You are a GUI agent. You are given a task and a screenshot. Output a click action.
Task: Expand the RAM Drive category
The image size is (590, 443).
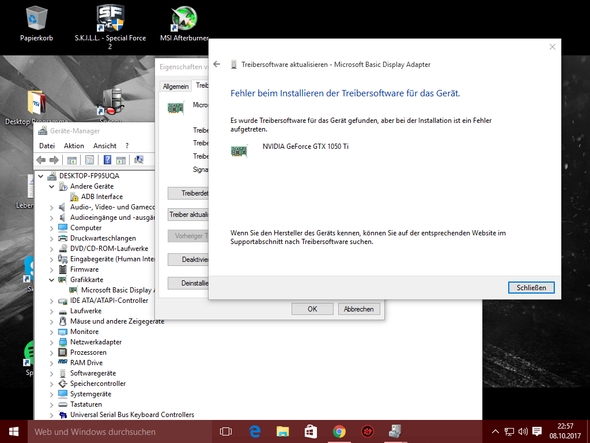pyautogui.click(x=52, y=363)
